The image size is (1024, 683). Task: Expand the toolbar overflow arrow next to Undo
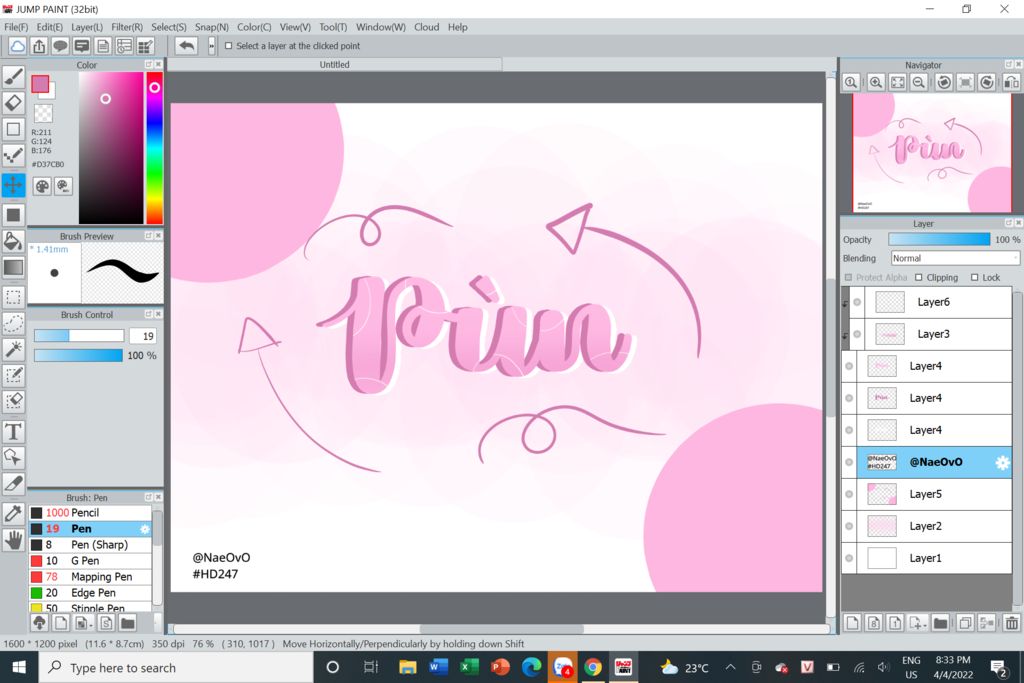[212, 46]
